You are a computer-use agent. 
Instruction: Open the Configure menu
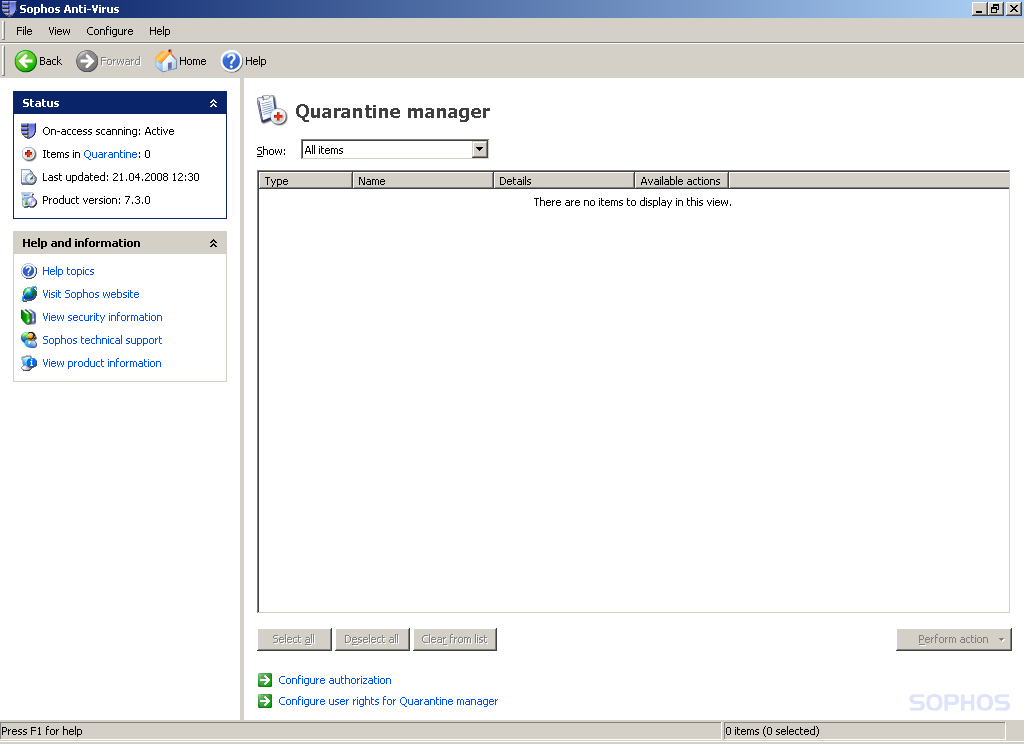[x=110, y=31]
